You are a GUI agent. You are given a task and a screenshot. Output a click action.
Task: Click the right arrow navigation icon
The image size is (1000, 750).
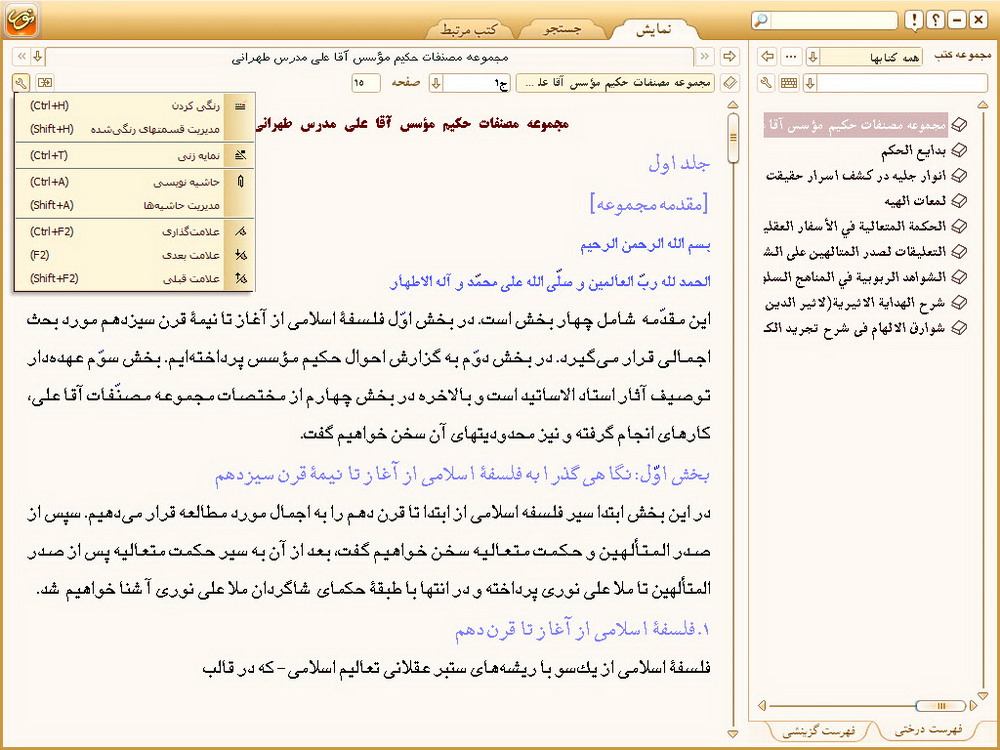coord(729,56)
